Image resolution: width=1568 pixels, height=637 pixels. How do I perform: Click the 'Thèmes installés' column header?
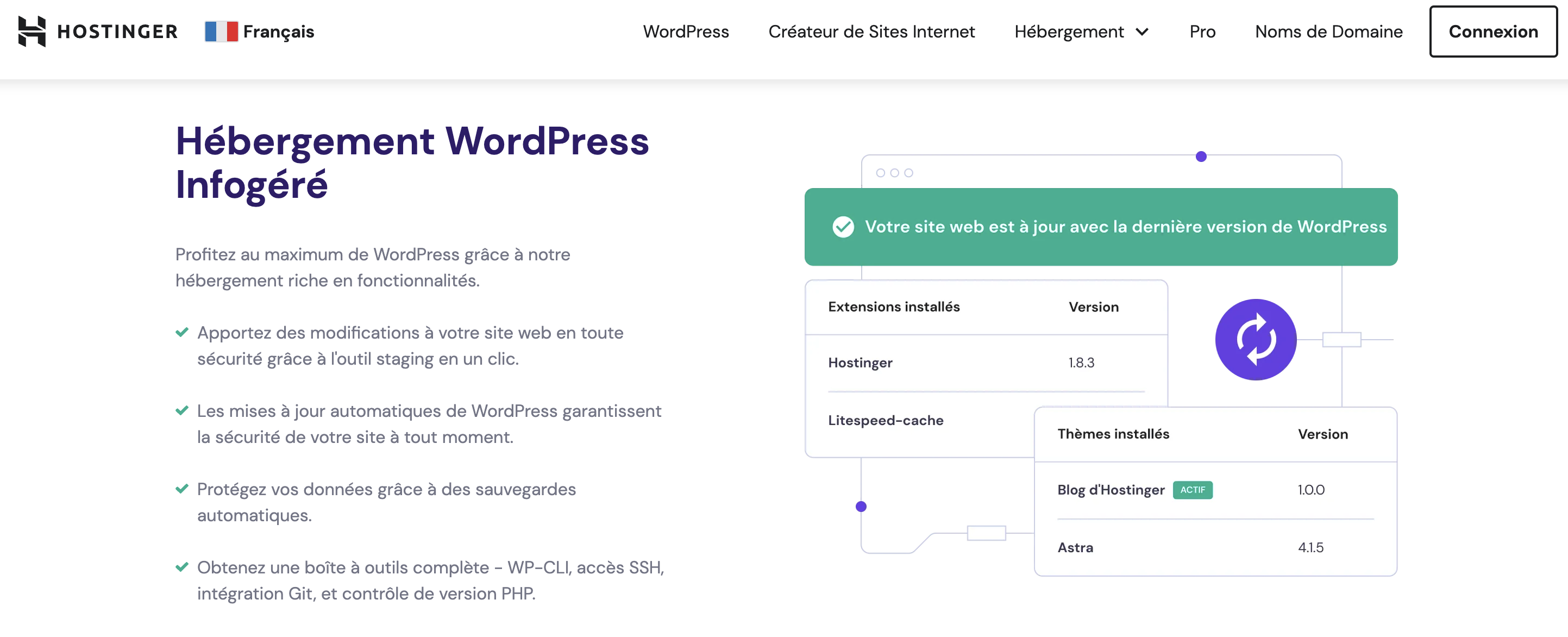tap(1113, 434)
